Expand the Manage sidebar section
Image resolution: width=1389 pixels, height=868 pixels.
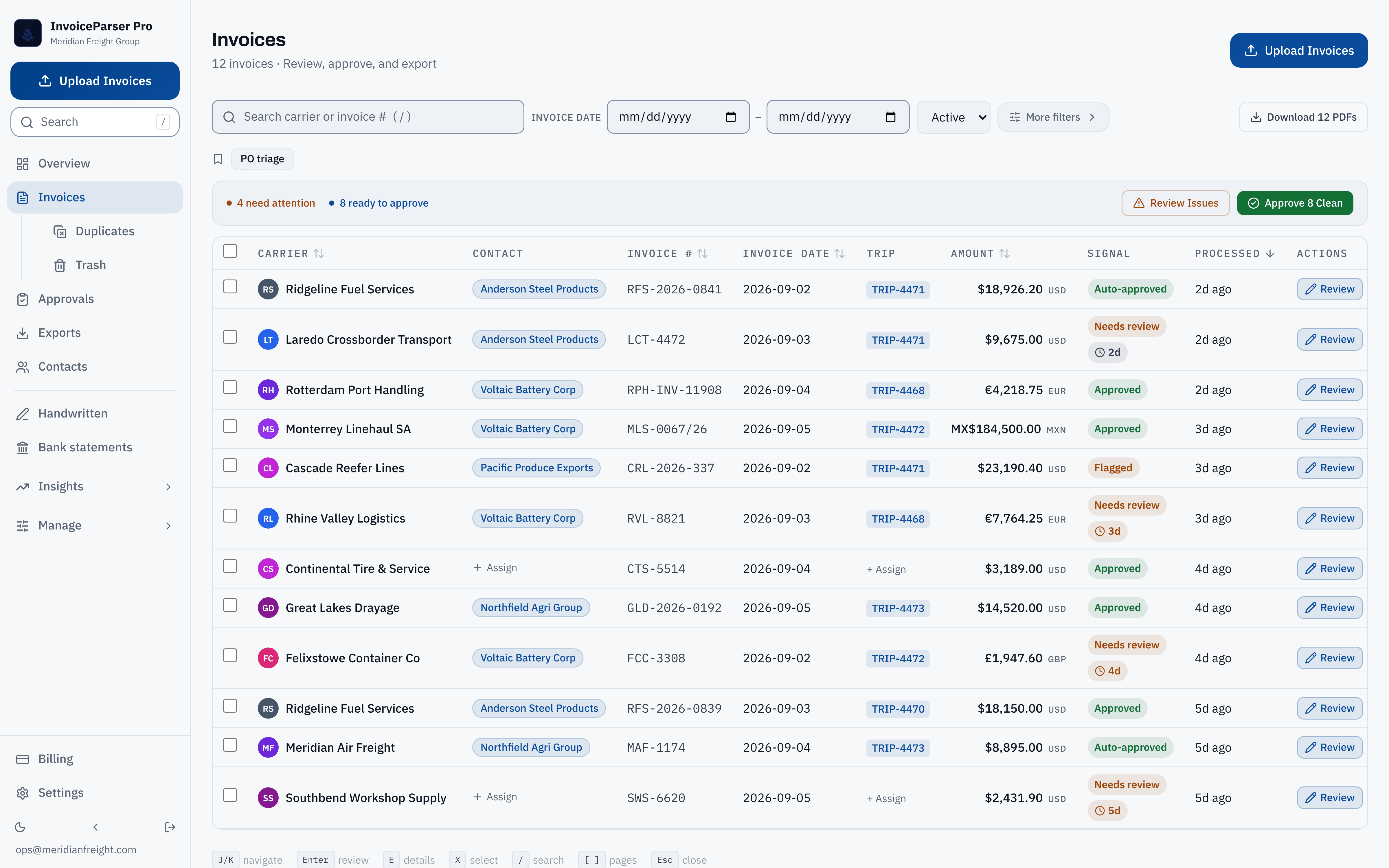pos(95,526)
